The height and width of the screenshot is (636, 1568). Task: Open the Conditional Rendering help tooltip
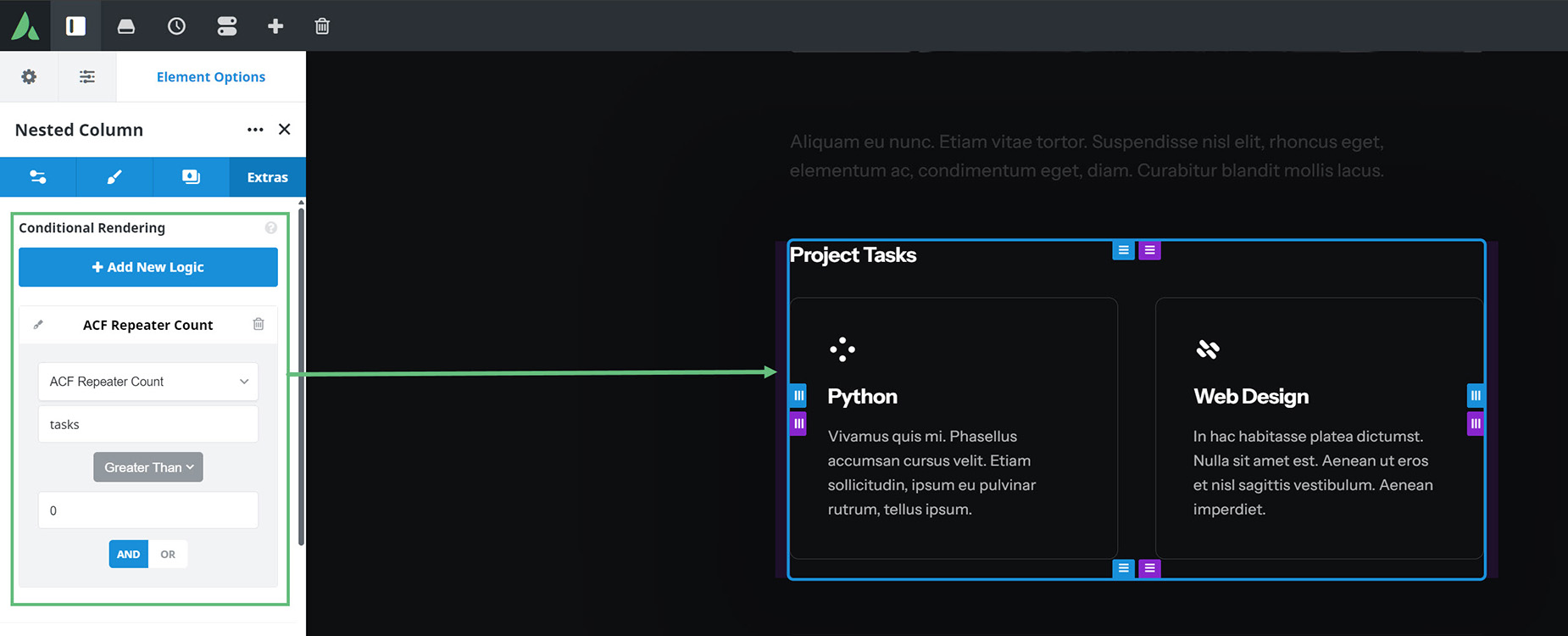click(270, 227)
